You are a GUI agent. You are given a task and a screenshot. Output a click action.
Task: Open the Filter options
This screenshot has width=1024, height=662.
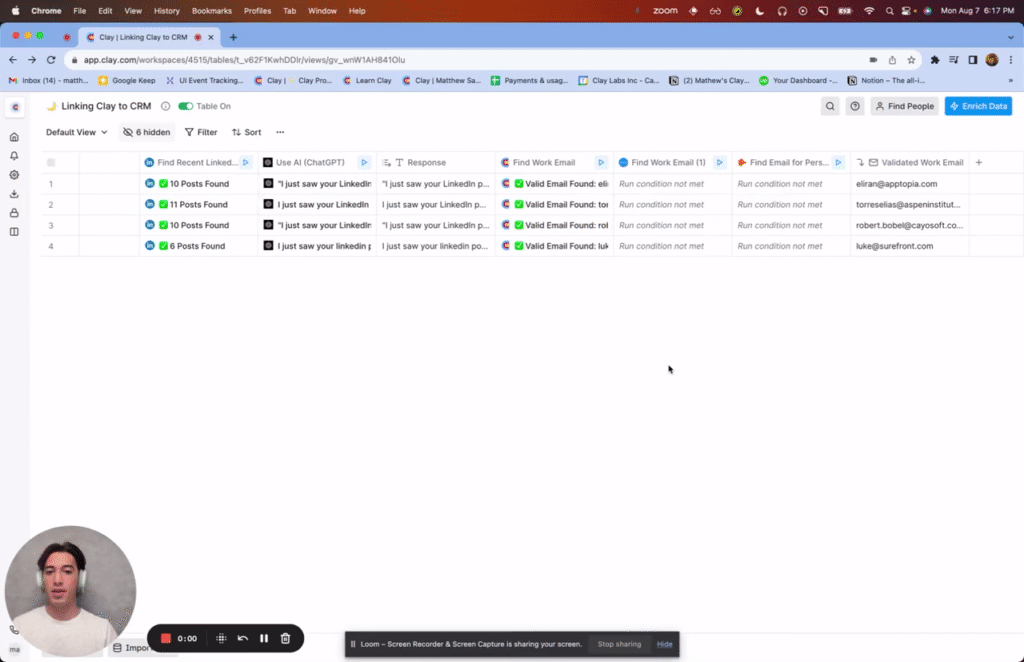pyautogui.click(x=201, y=132)
